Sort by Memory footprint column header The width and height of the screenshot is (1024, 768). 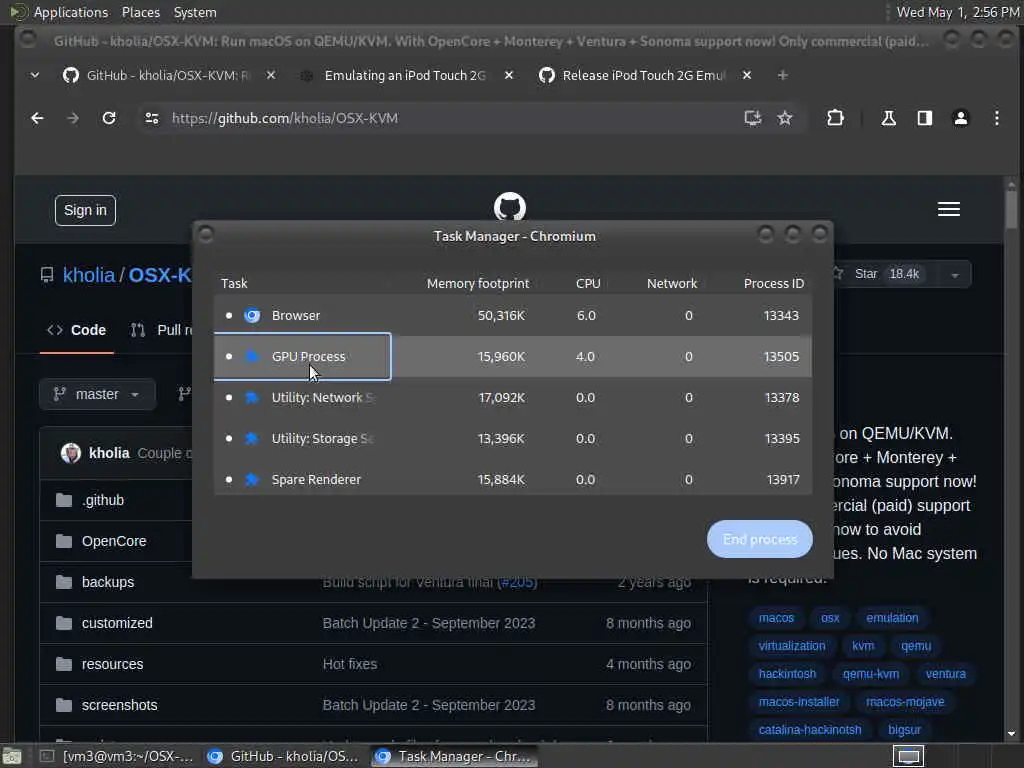pos(477,283)
